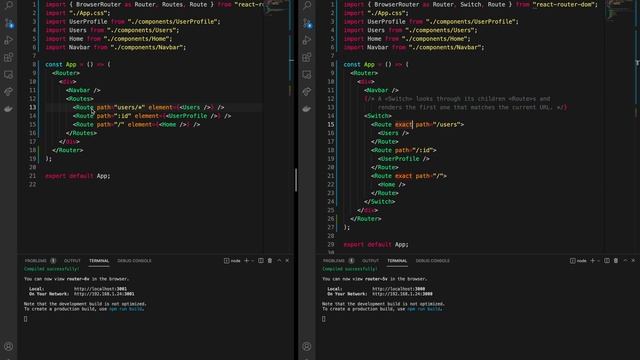Viewport: 640px width, 360px height.
Task: Click <Navbar /> on line 11, left editor
Action: (x=83, y=90)
